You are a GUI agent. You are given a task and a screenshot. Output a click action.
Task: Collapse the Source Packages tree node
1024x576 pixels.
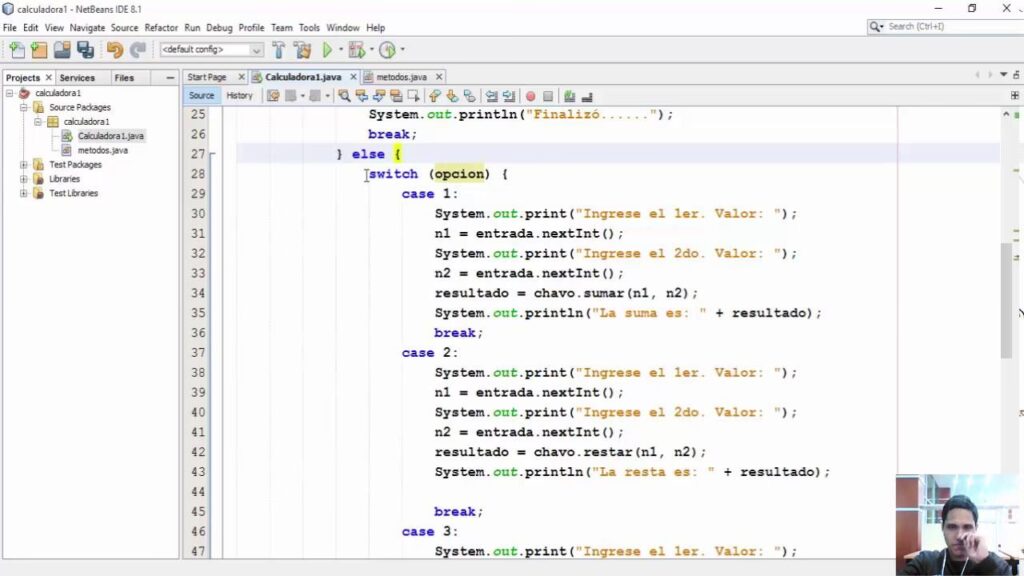tap(24, 108)
